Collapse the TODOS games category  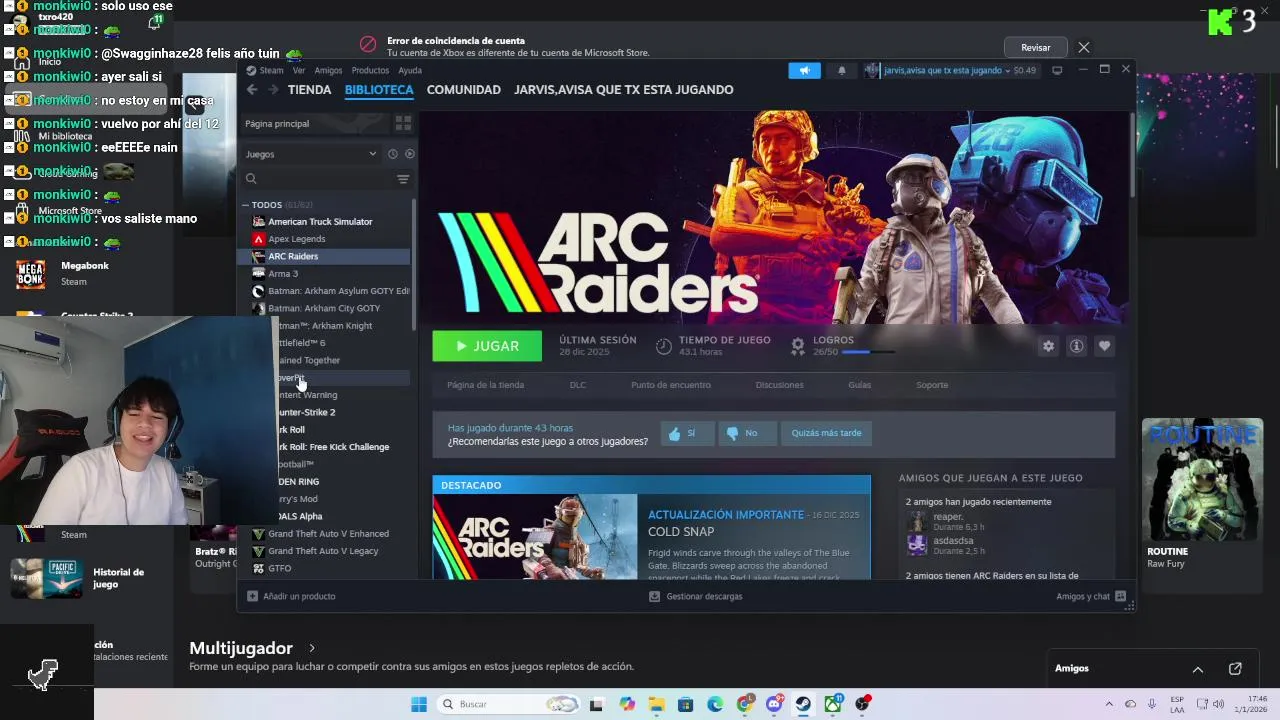point(245,205)
